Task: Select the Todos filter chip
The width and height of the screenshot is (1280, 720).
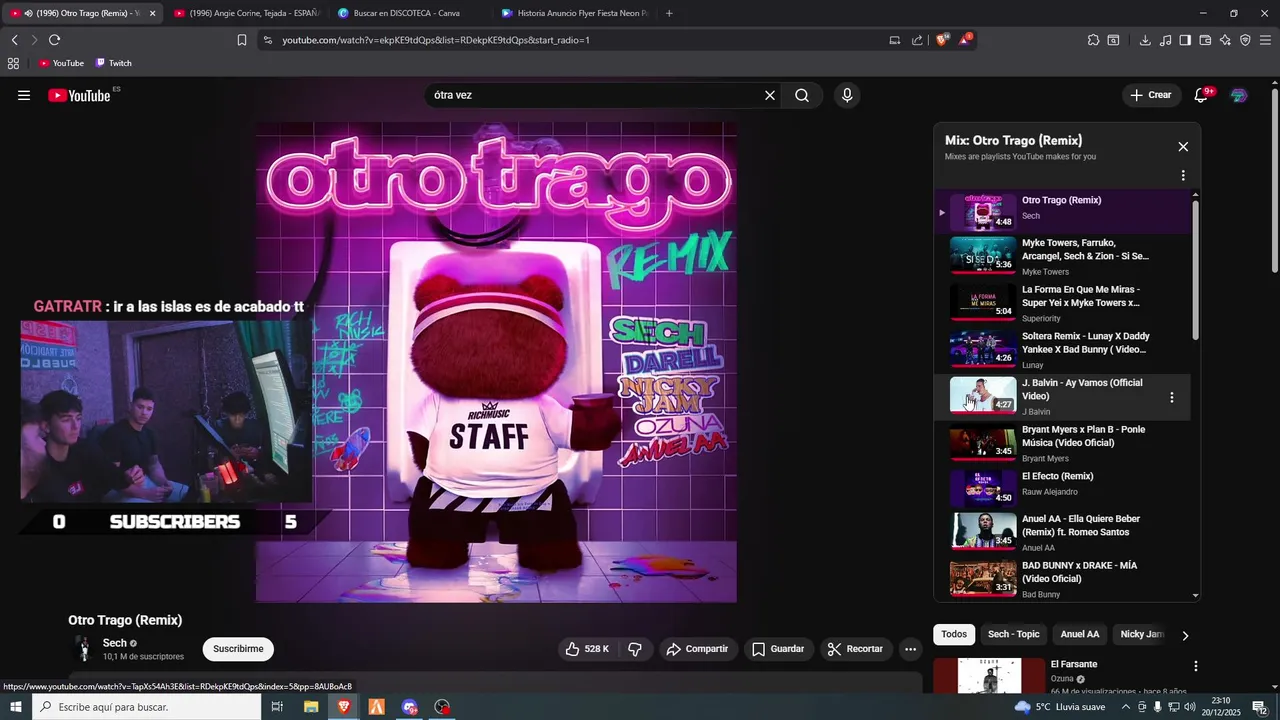Action: coord(954,634)
